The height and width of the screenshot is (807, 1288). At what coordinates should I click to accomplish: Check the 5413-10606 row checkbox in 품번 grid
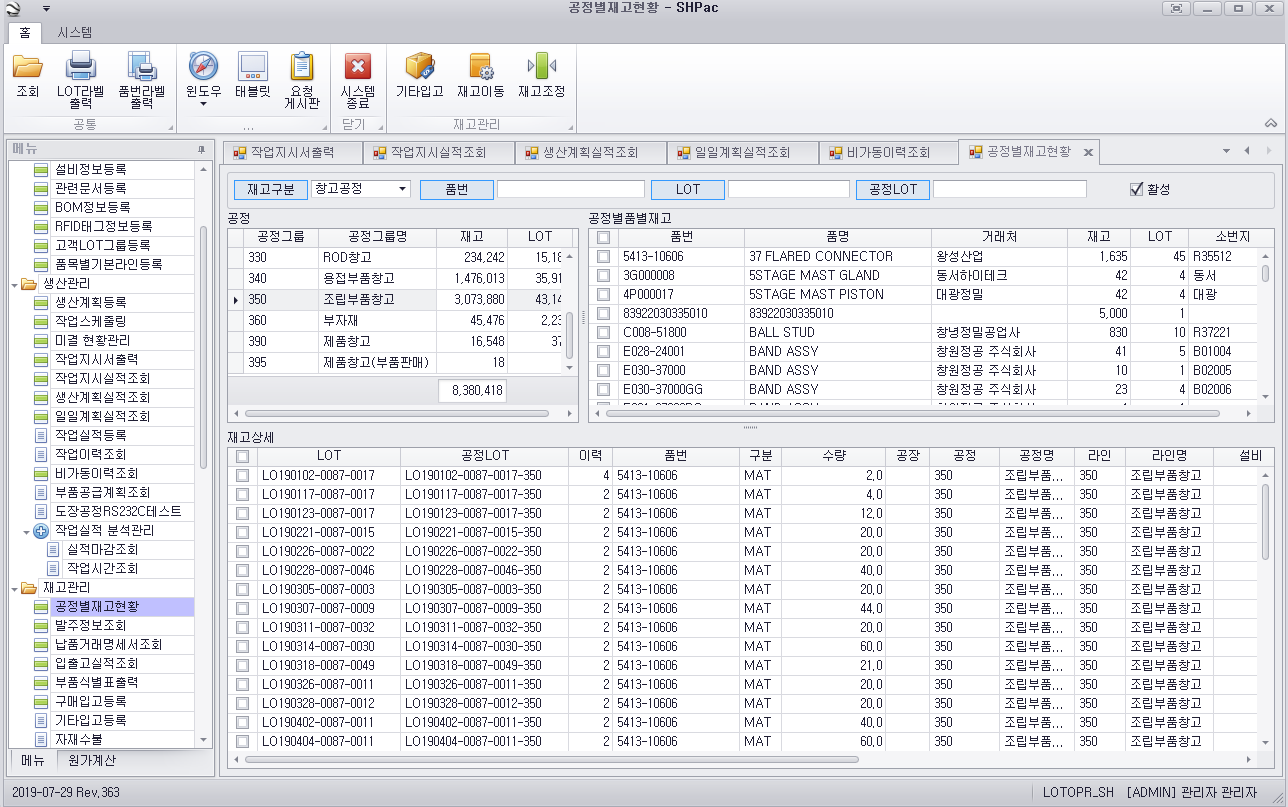coord(603,256)
